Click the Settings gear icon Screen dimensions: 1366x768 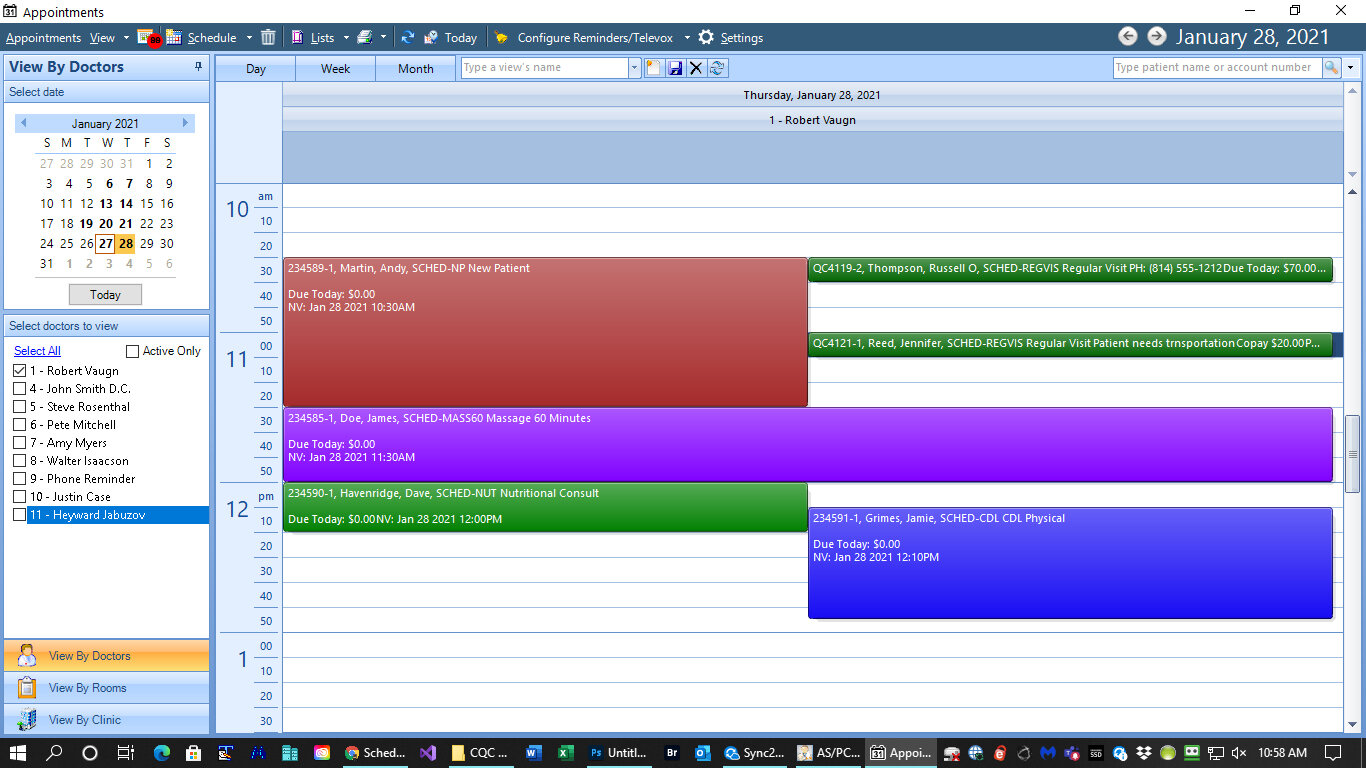pyautogui.click(x=706, y=37)
